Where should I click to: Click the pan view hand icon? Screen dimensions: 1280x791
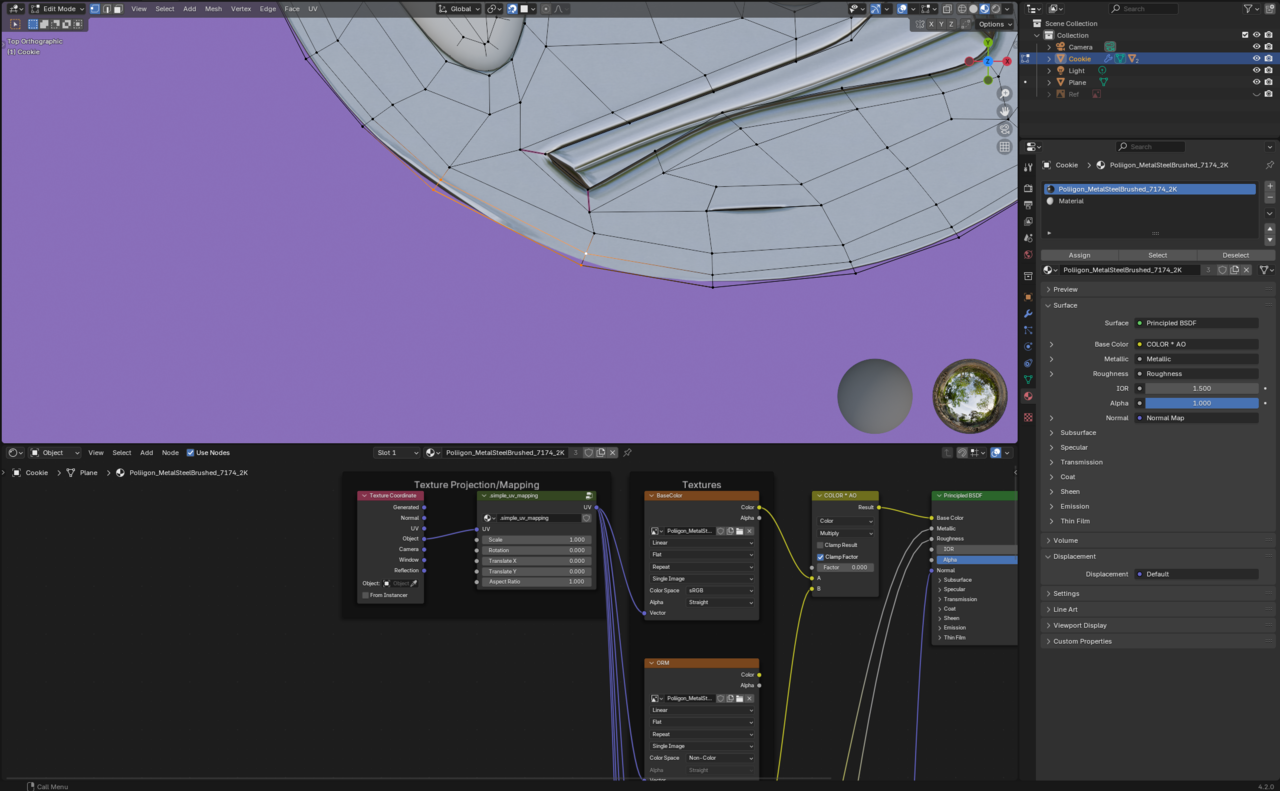(x=1004, y=111)
